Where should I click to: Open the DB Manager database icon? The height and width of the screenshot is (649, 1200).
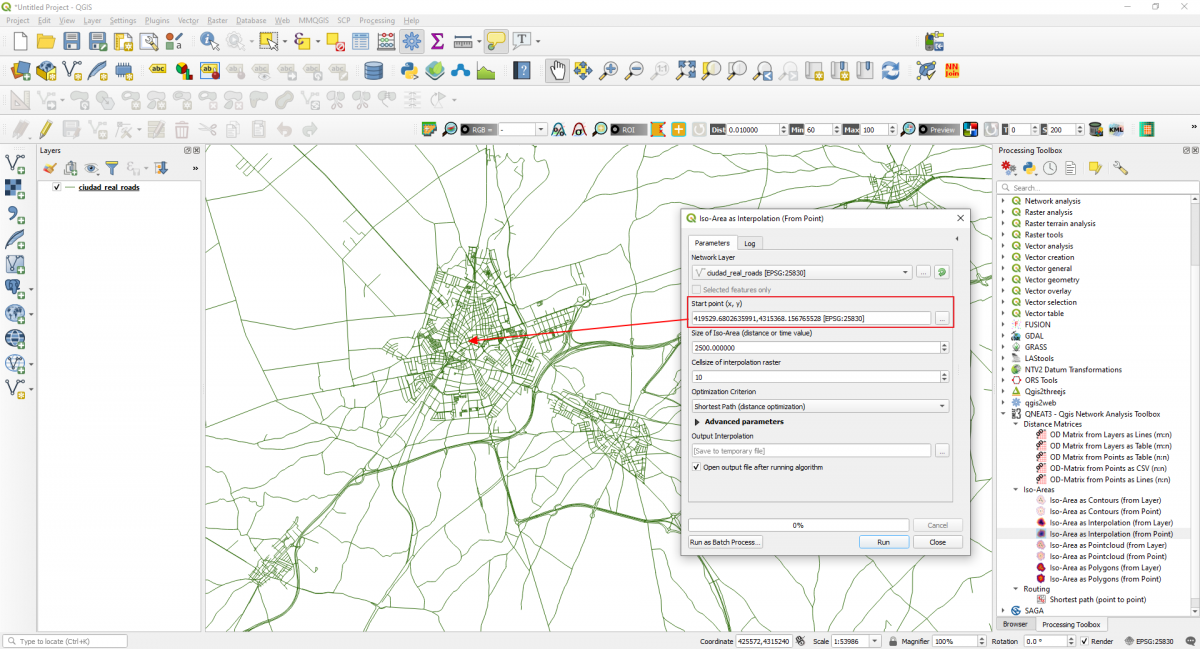point(374,71)
